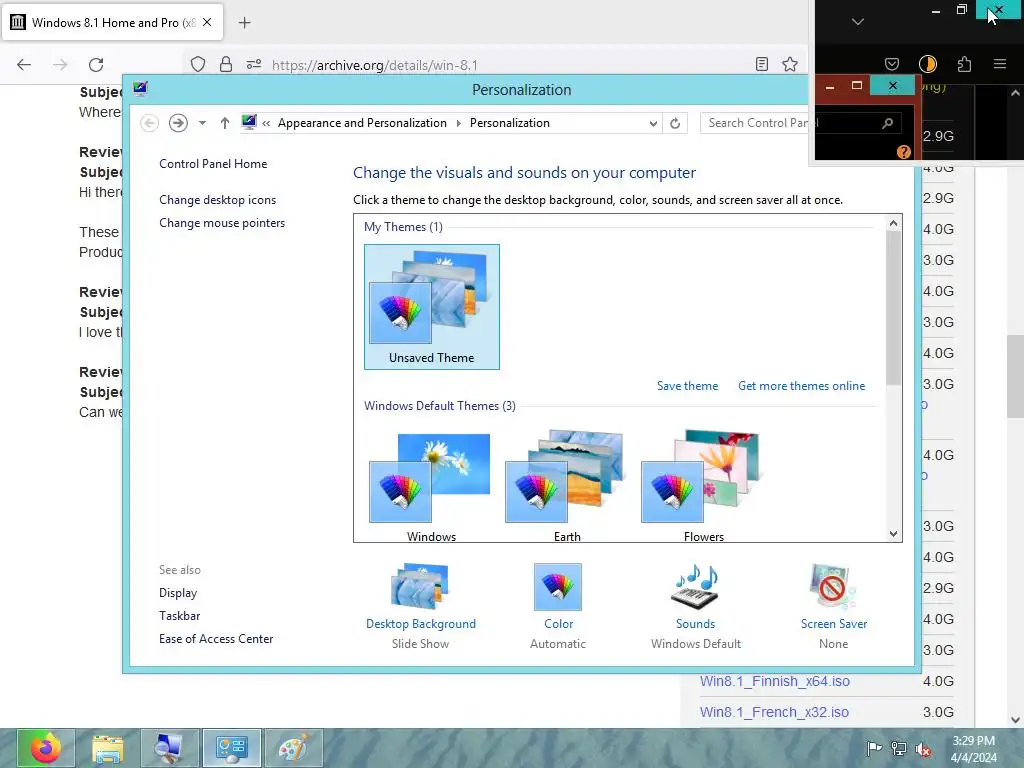Open the Firefox site permissions icon
Screen dimensions: 1024x768
tap(254, 64)
